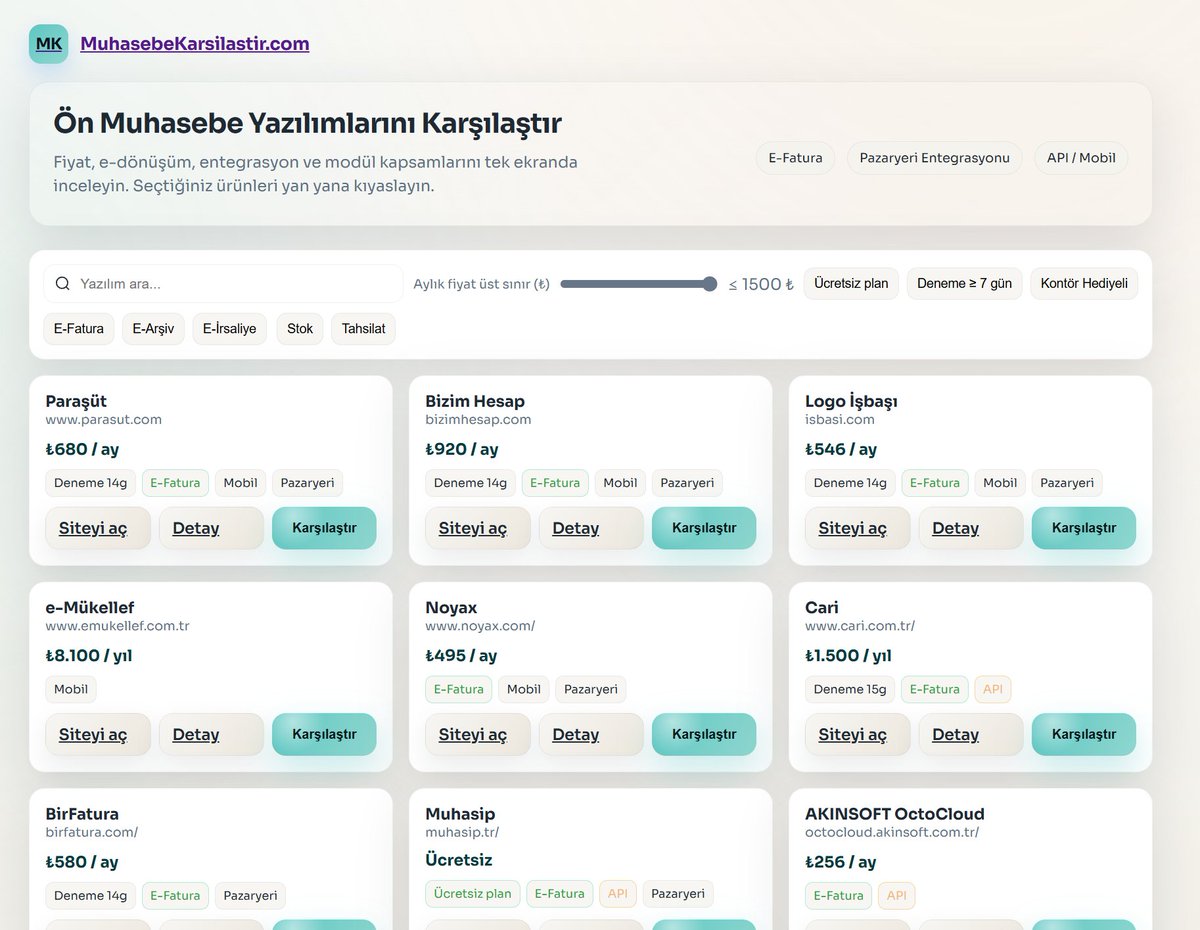Select the E-Fatura tag in header
1200x930 pixels.
[x=795, y=158]
